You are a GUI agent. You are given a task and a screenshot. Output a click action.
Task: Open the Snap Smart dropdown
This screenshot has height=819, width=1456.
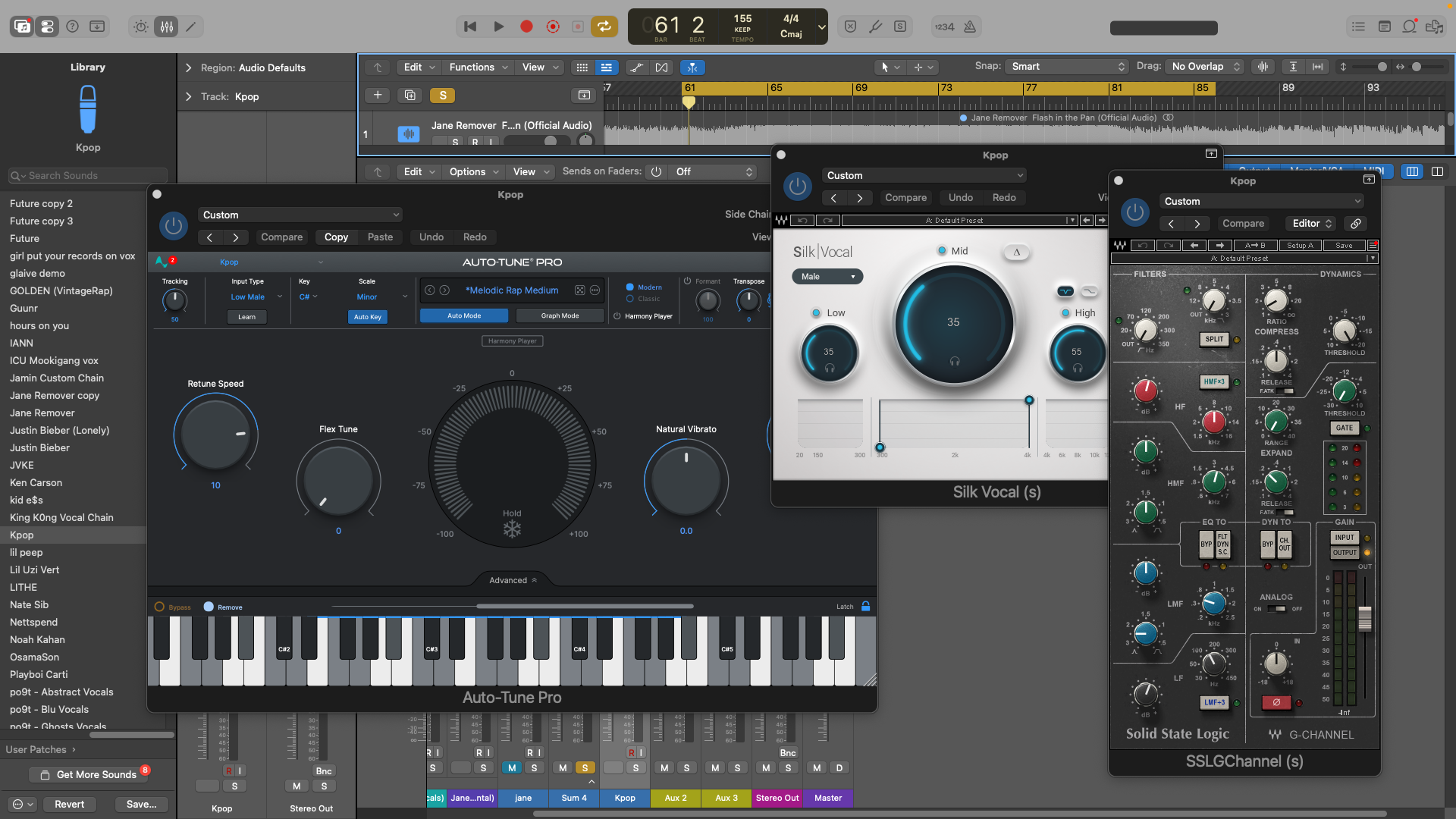(x=1066, y=67)
